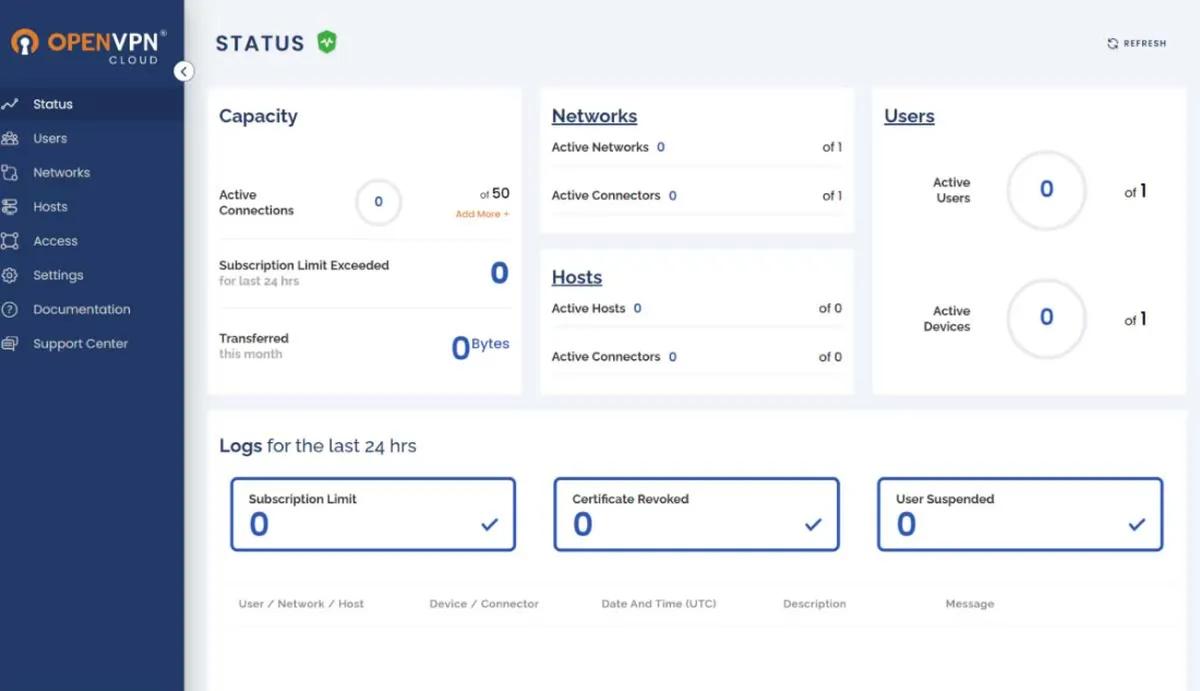The width and height of the screenshot is (1200, 691).
Task: Open the Hosts heading link
Action: [577, 277]
